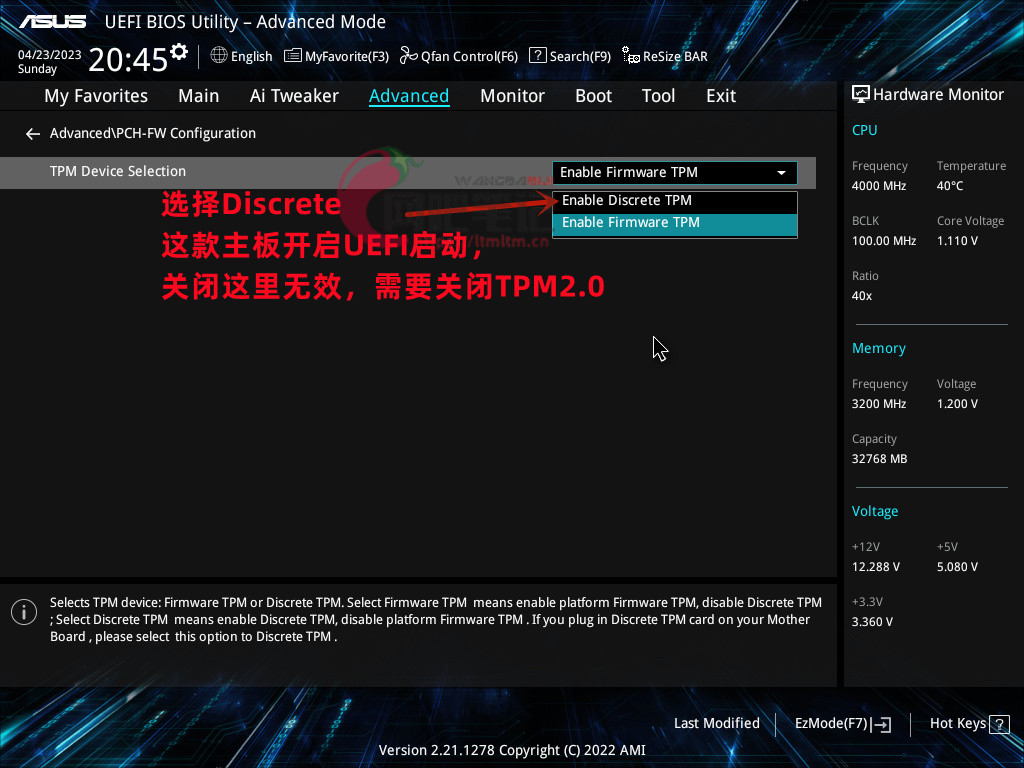Viewport: 1024px width, 768px height.
Task: Click the EzMode exit arrow icon
Action: coord(881,724)
